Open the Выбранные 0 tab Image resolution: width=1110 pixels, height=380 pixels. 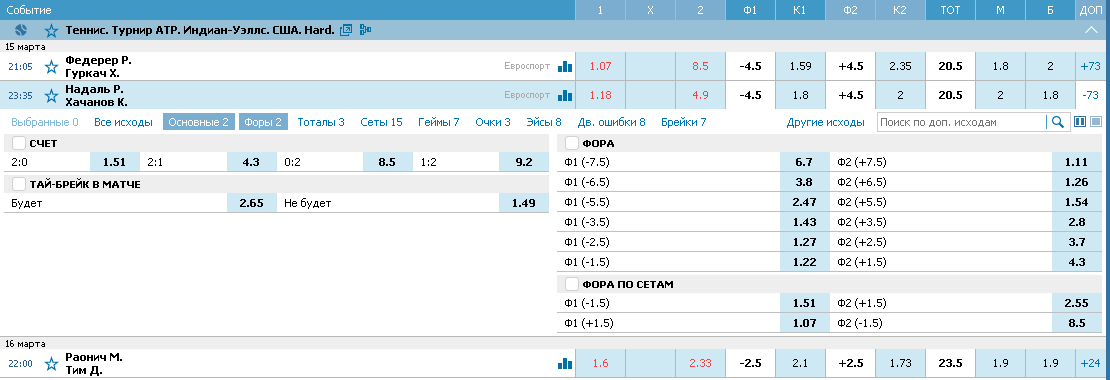coord(45,122)
